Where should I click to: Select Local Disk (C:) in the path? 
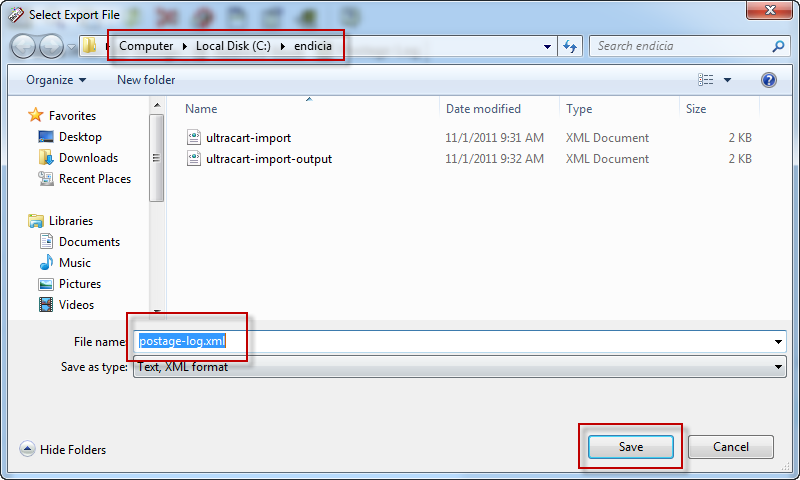pos(233,46)
